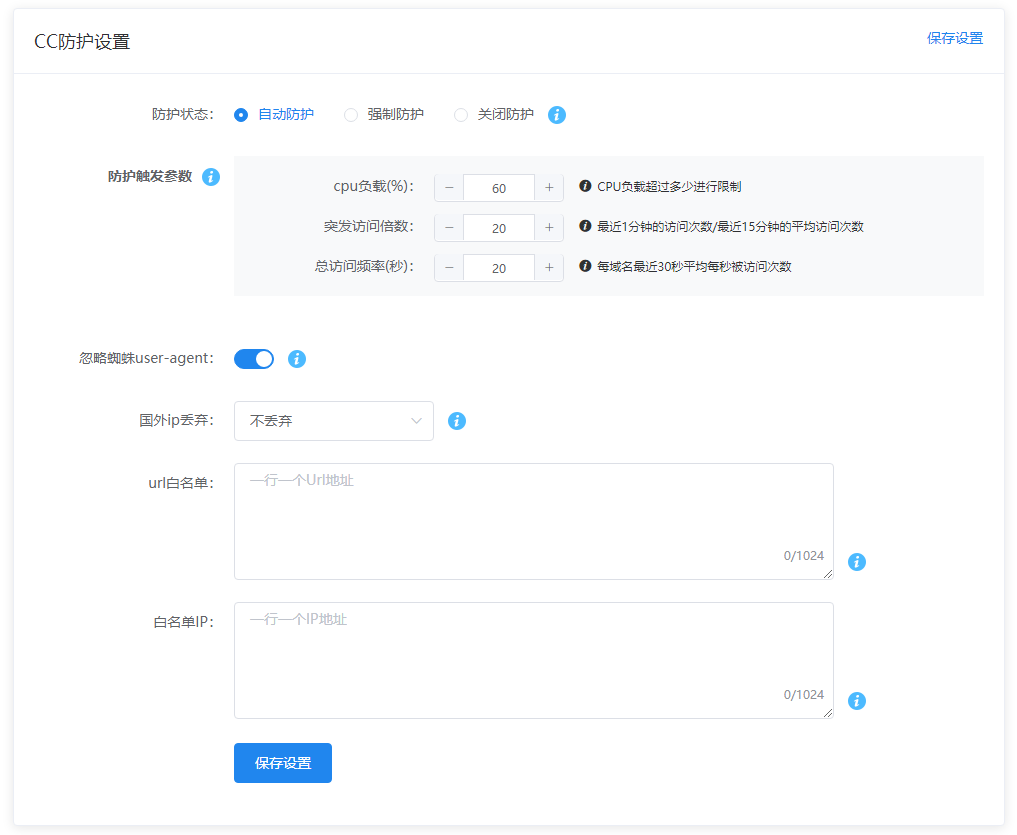Open the 总访问频率 info icon
This screenshot has height=835, width=1017.
tap(586, 267)
